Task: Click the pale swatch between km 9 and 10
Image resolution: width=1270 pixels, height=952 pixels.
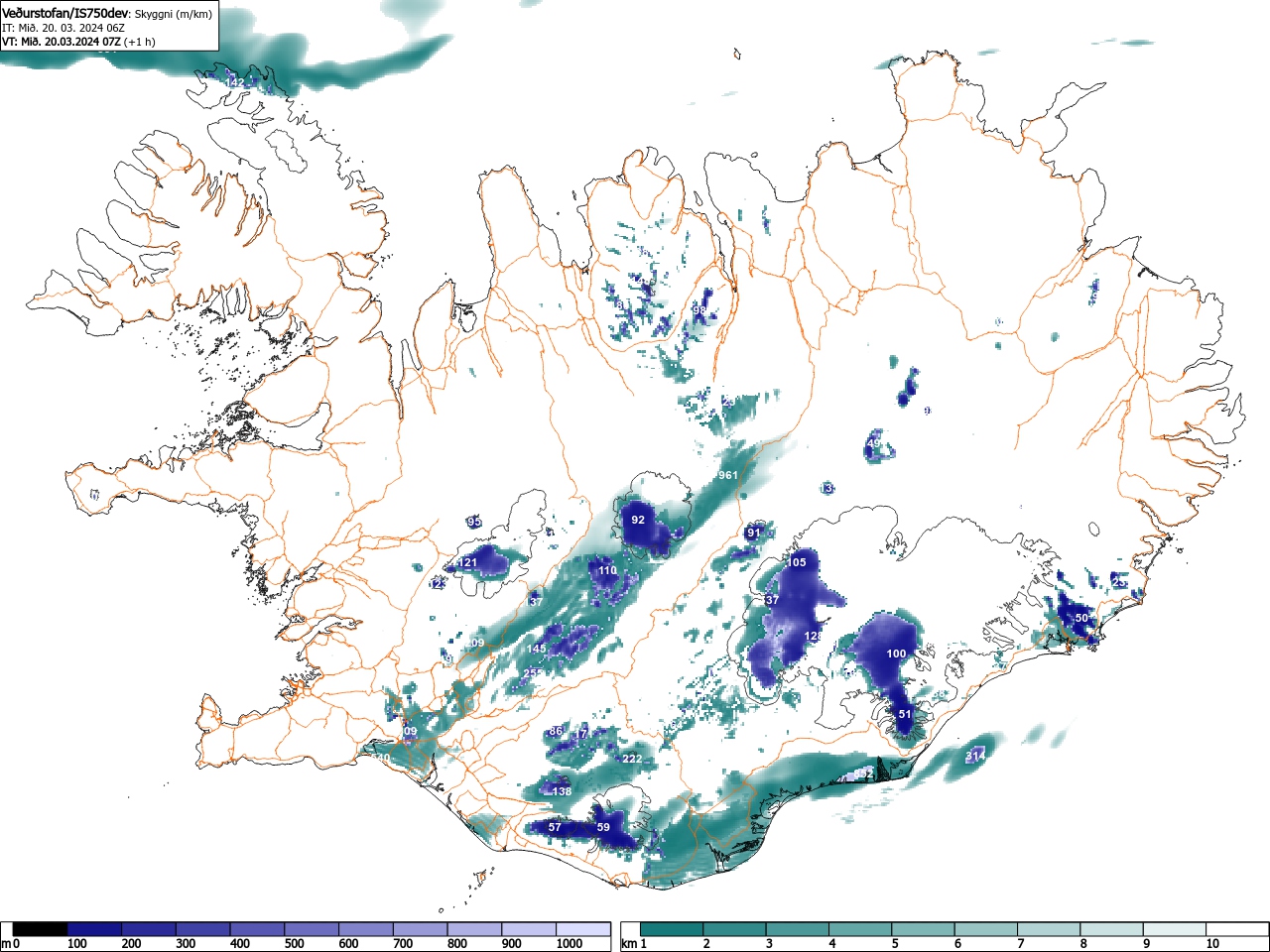Action: pyautogui.click(x=1176, y=929)
